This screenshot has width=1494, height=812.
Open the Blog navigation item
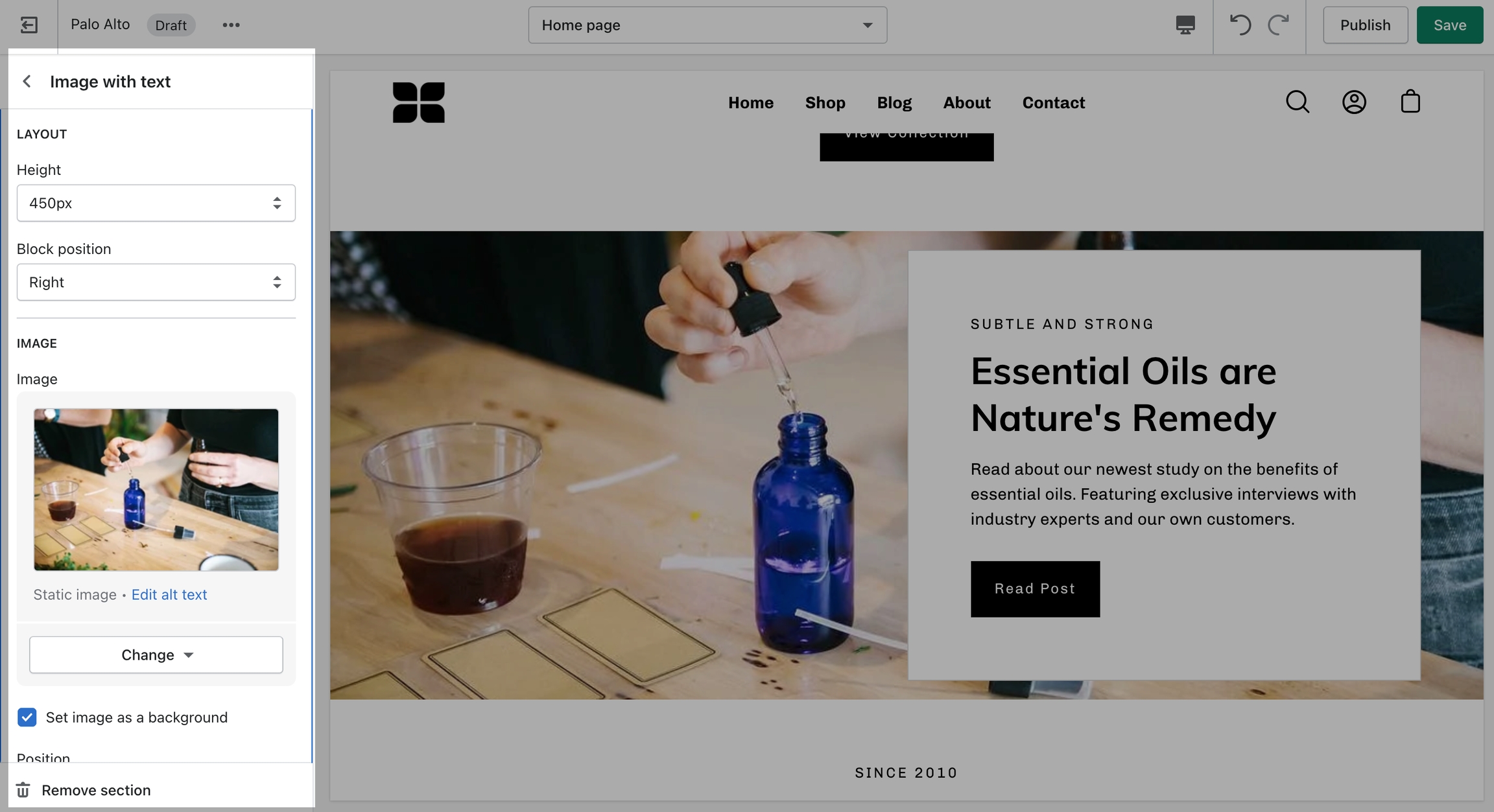tap(894, 102)
